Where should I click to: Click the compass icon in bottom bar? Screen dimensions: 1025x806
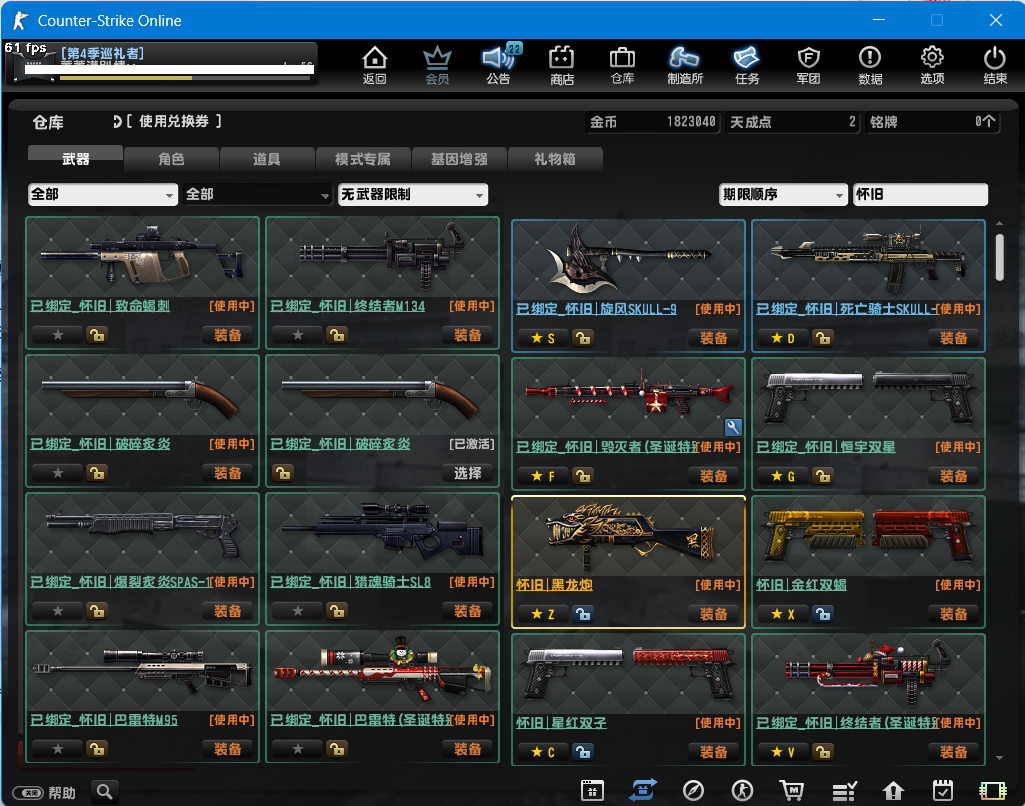tap(693, 790)
